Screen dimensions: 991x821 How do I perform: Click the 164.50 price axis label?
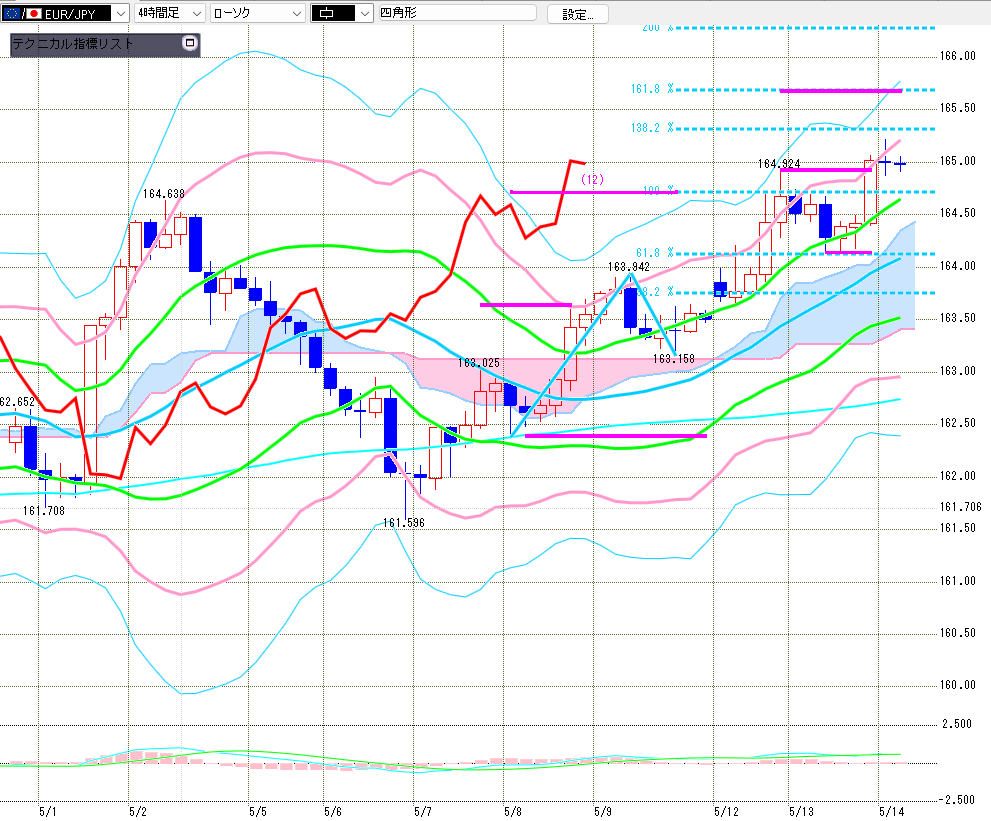tap(958, 213)
